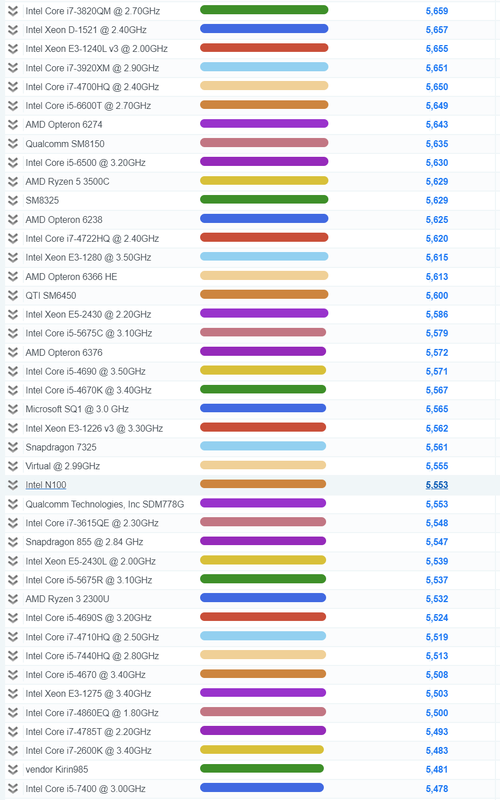Expand the Intel Core i7-3820QM row chevron
Screen dimensions: 500x800
[13, 11]
